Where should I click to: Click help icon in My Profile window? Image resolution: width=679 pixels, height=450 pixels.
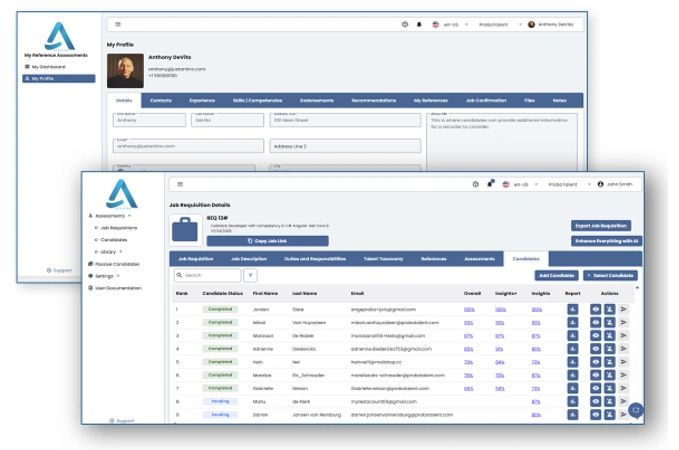pyautogui.click(x=404, y=24)
